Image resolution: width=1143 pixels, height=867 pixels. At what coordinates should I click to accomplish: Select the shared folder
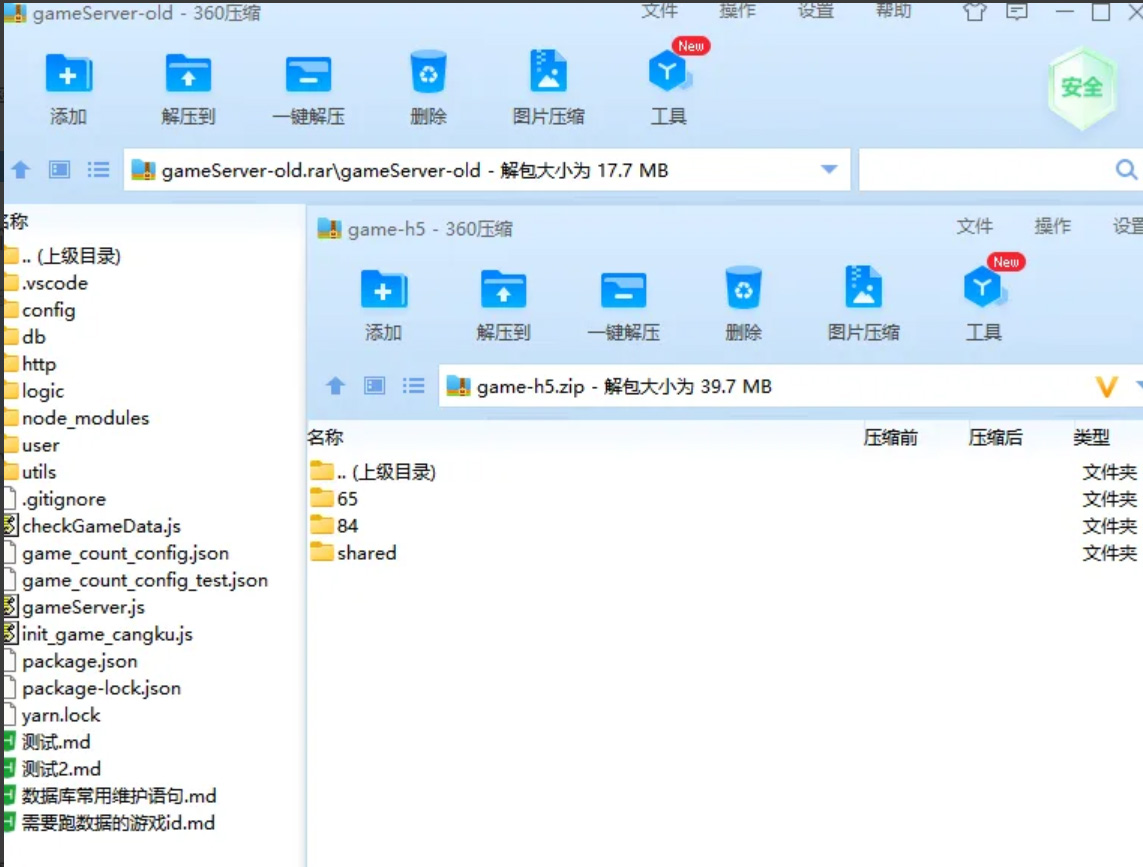click(x=366, y=553)
